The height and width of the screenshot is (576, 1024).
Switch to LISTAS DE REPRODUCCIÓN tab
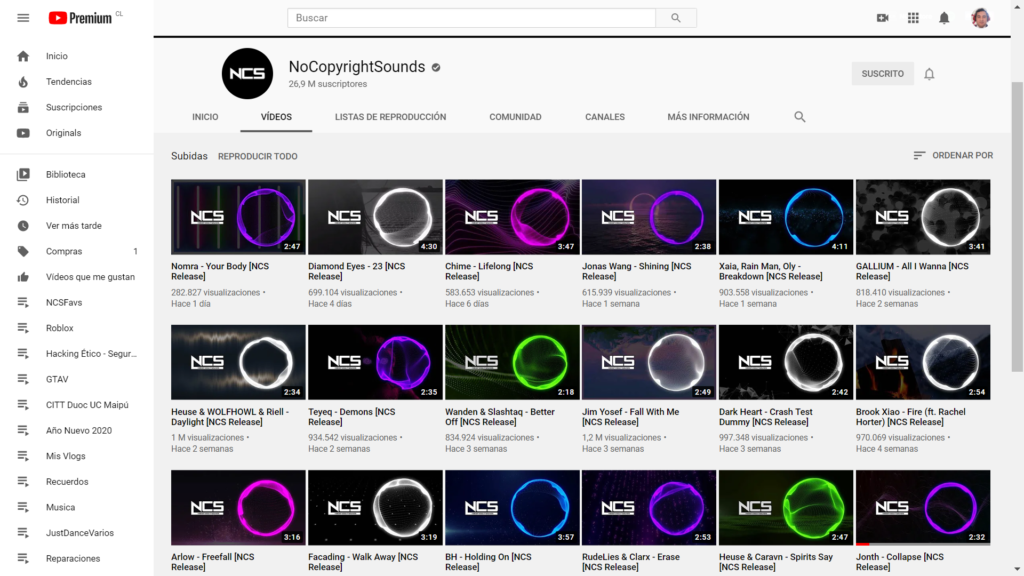pos(390,117)
